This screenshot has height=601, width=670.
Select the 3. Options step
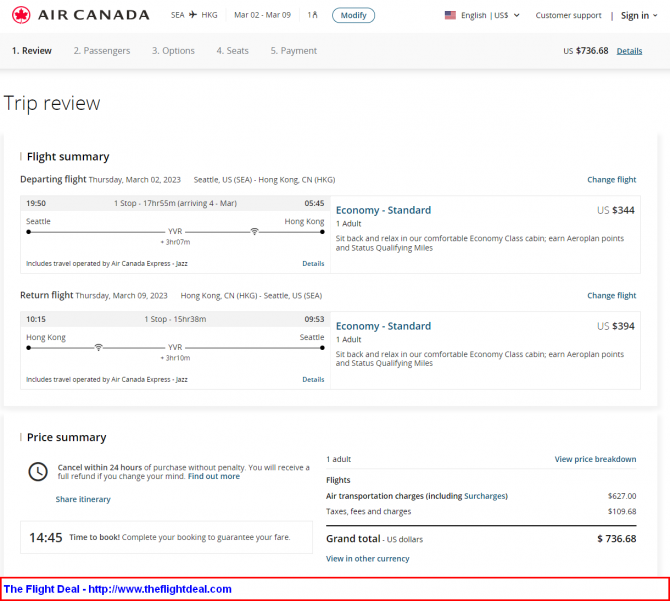click(173, 51)
